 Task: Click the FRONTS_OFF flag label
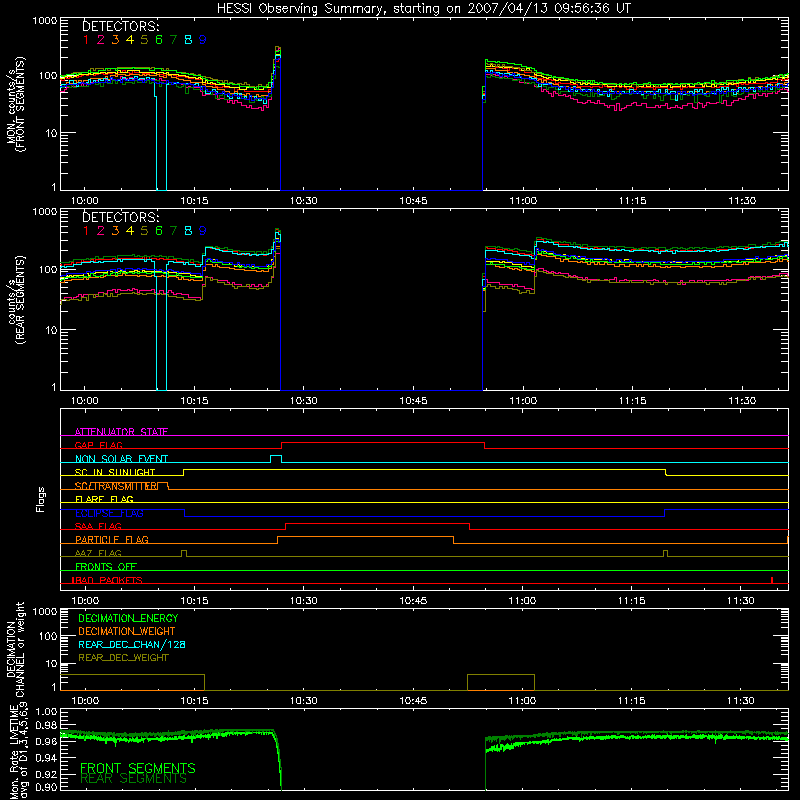106,567
